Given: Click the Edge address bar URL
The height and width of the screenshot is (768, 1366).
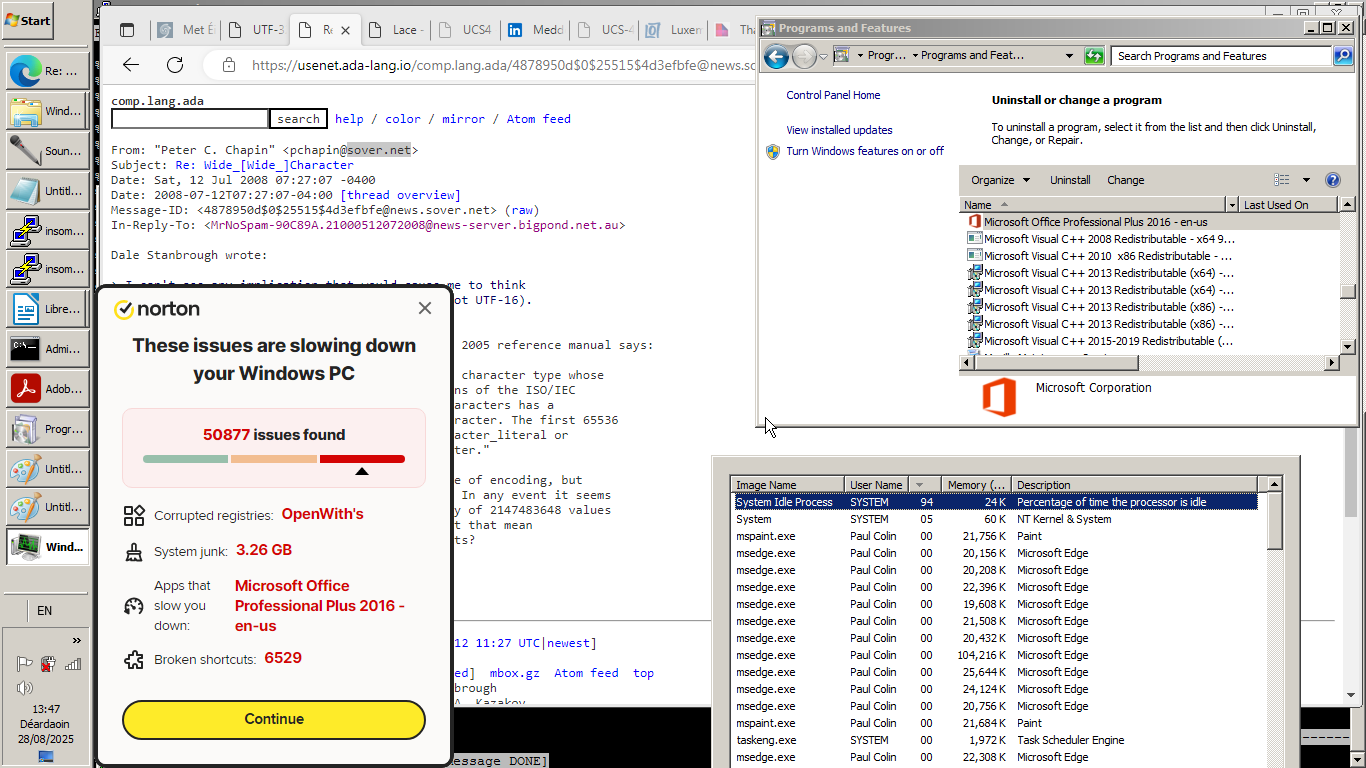Looking at the screenshot, I should pyautogui.click(x=502, y=65).
